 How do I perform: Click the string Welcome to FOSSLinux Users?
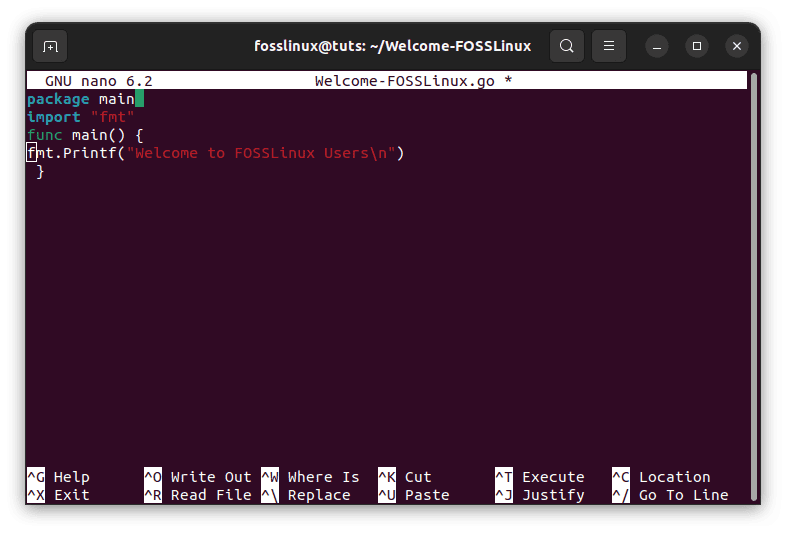(x=261, y=153)
